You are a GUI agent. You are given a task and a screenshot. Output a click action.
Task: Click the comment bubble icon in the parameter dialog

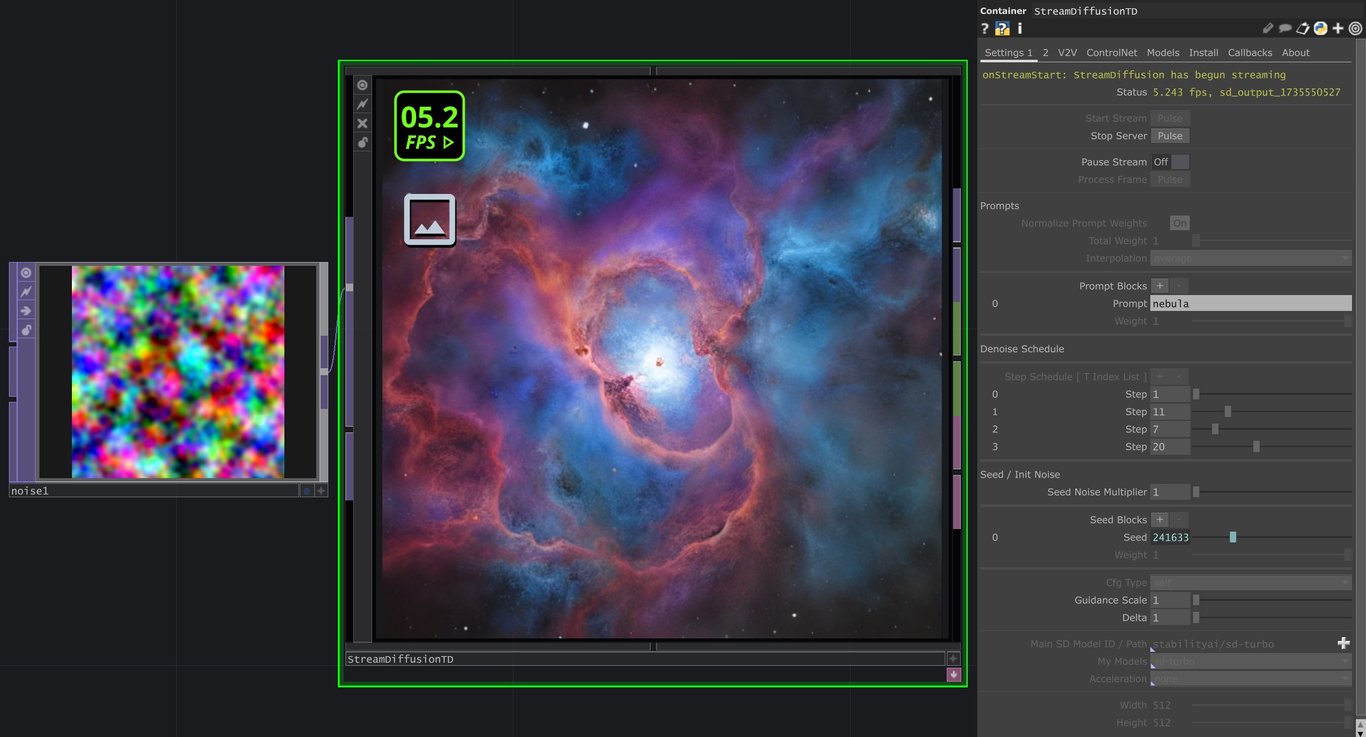1285,28
